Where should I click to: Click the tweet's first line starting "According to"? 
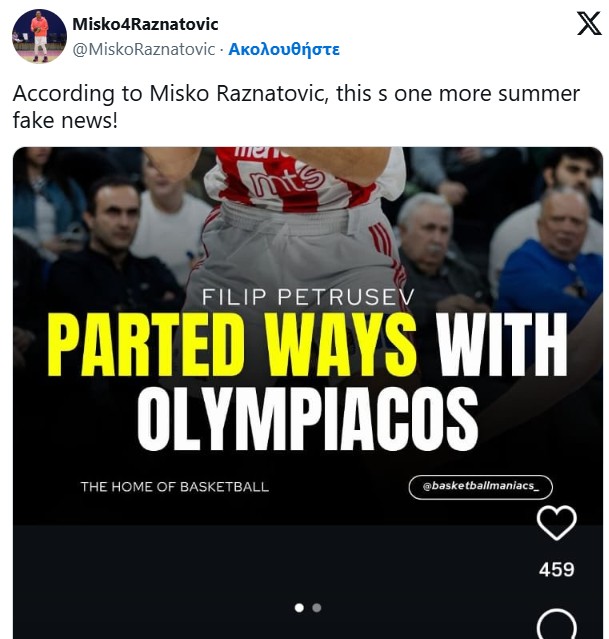(x=296, y=94)
